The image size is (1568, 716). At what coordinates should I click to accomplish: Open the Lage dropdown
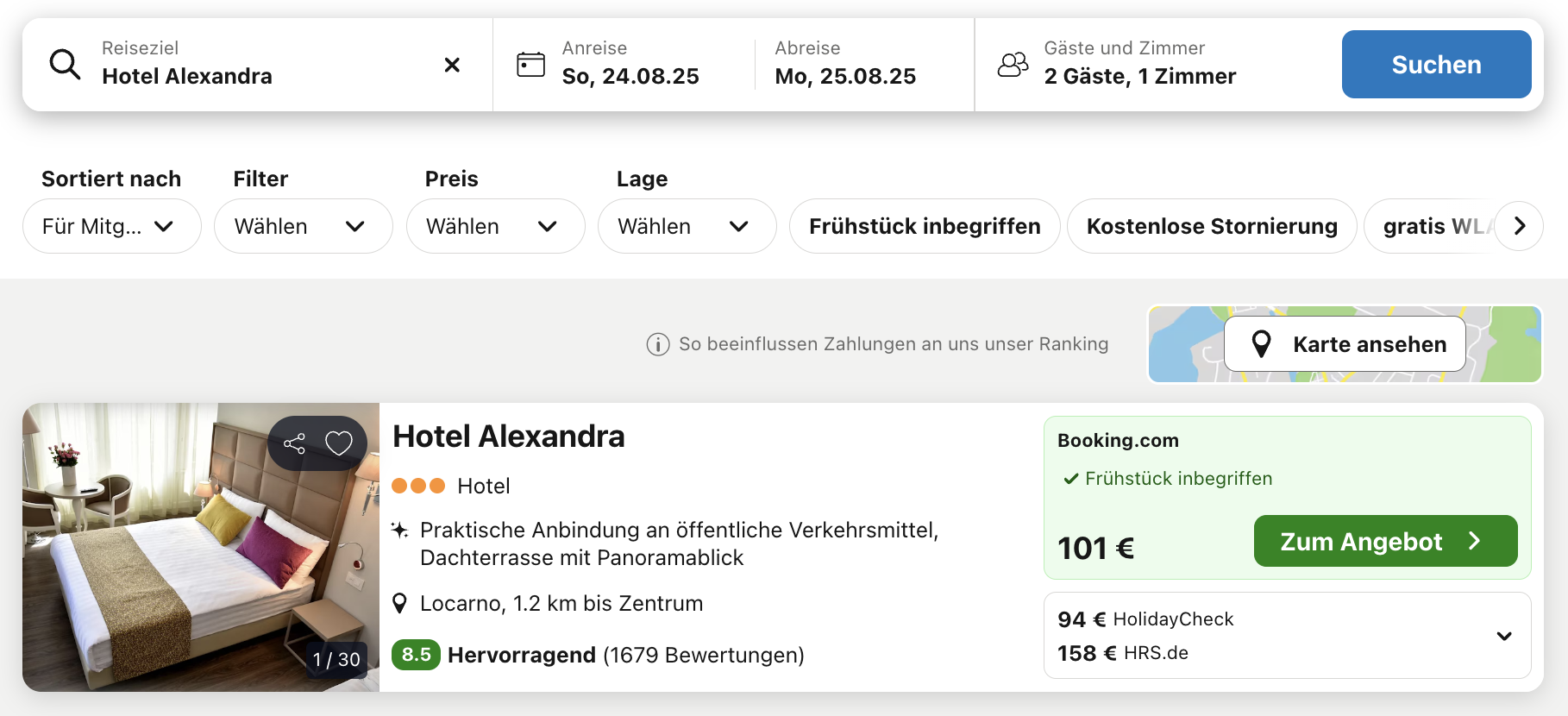(687, 226)
